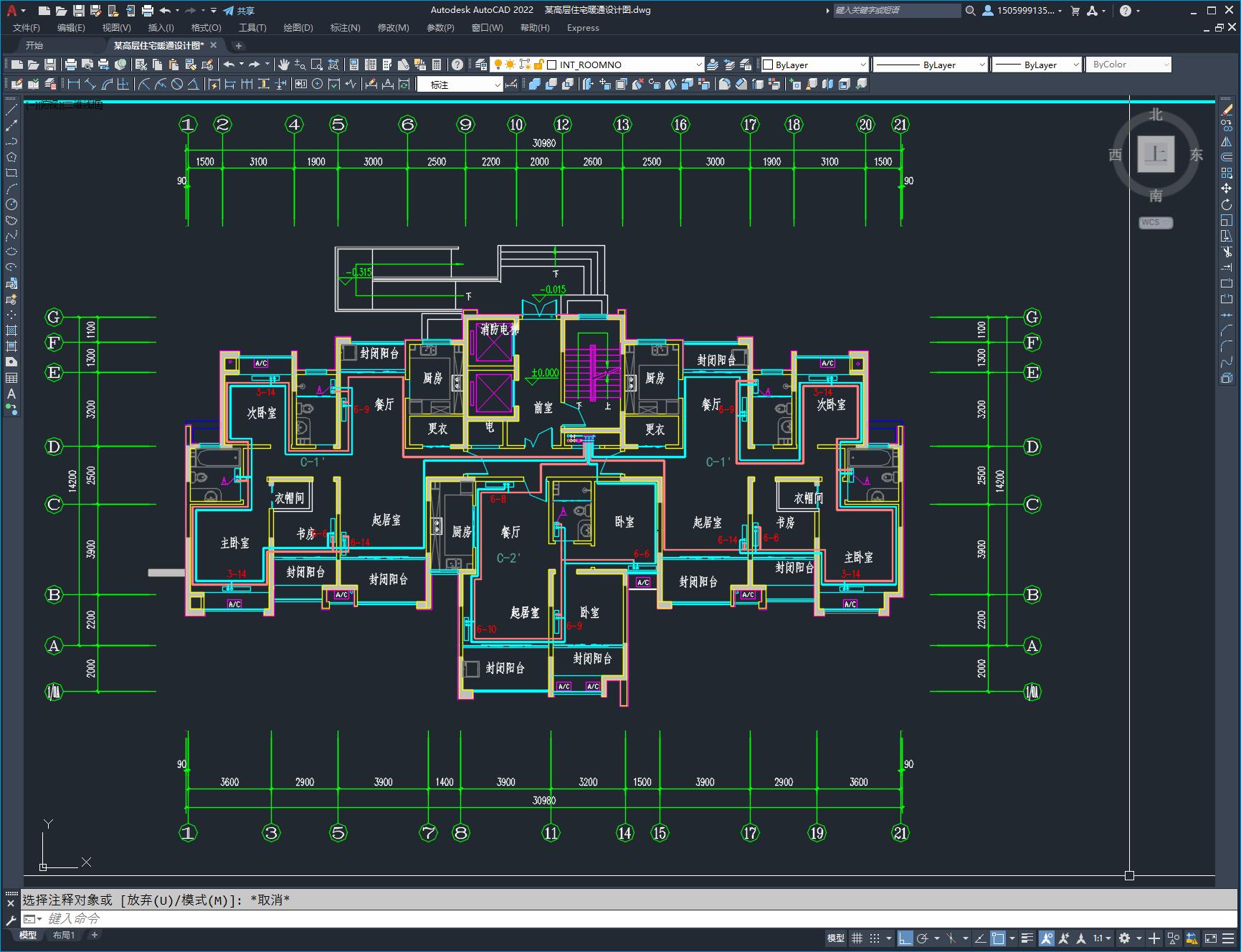
Task: Click the Zoom Window icon
Action: pos(317,65)
